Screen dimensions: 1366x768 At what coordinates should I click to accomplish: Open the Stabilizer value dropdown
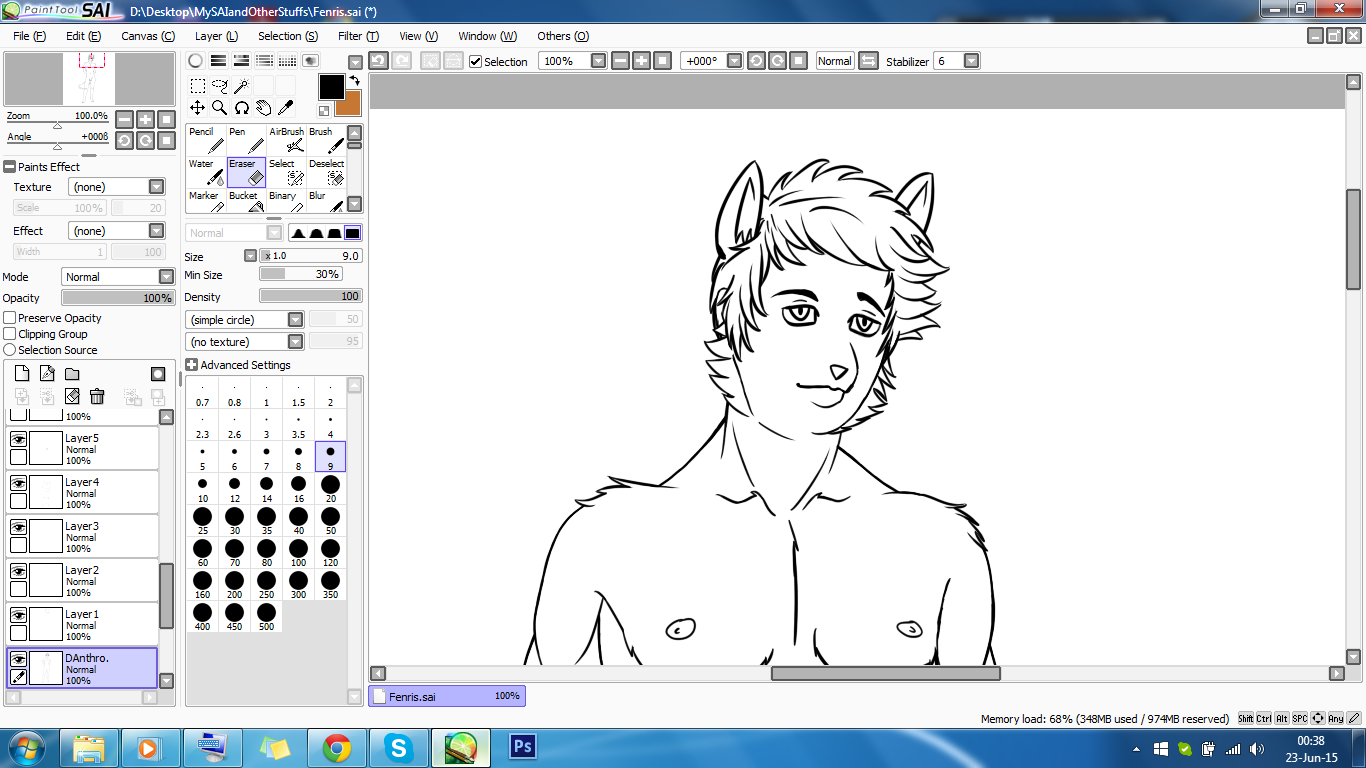pyautogui.click(x=971, y=61)
